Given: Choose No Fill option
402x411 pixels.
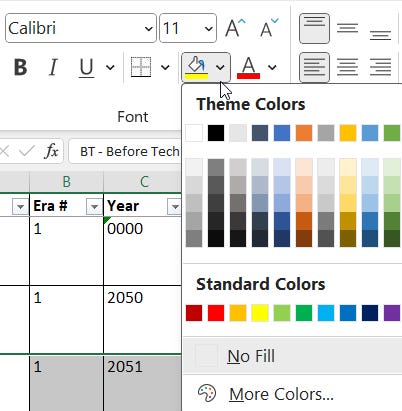Looking at the screenshot, I should (292, 356).
